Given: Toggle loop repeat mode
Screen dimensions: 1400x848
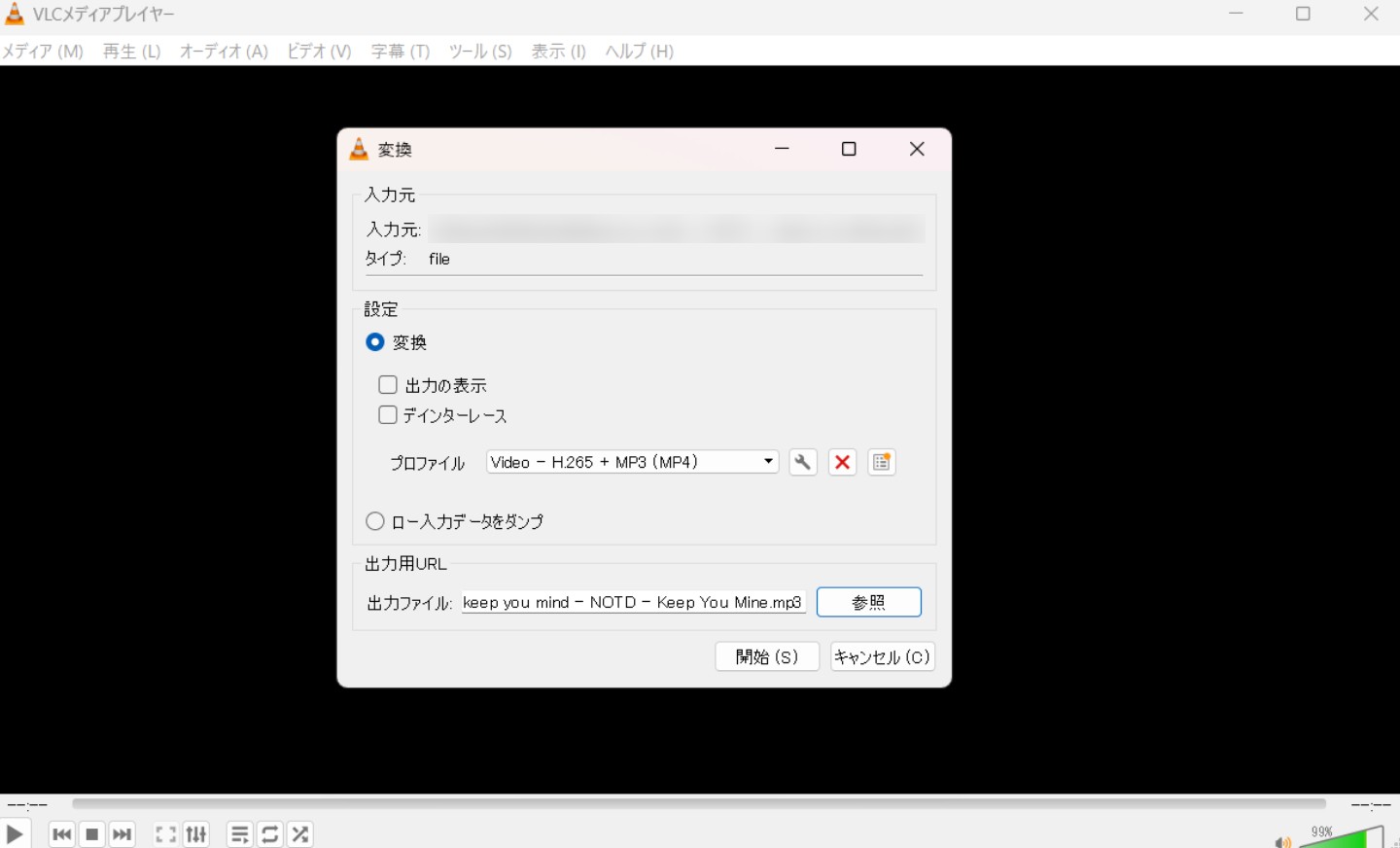Looking at the screenshot, I should click(270, 834).
